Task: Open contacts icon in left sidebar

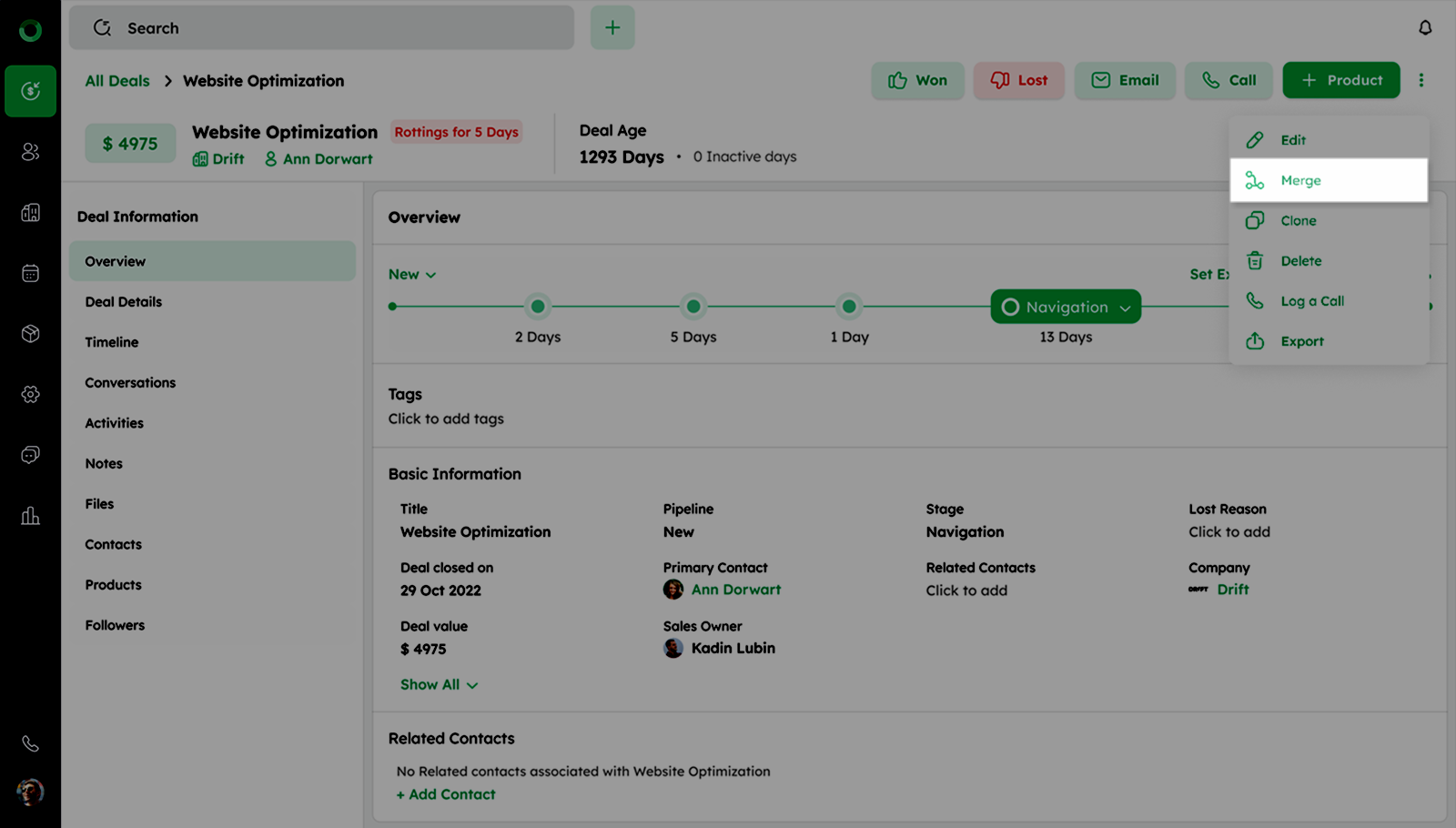Action: [30, 152]
